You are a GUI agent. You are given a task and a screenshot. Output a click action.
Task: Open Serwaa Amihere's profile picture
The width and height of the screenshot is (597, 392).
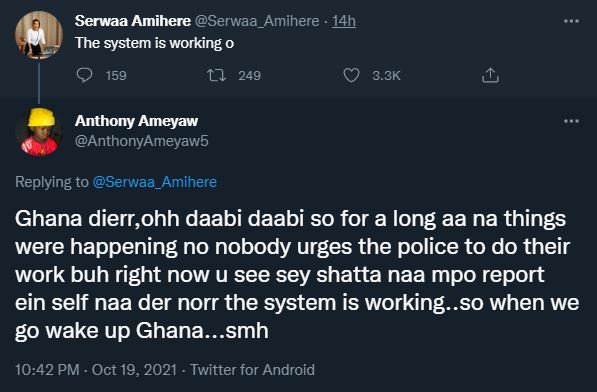point(39,35)
